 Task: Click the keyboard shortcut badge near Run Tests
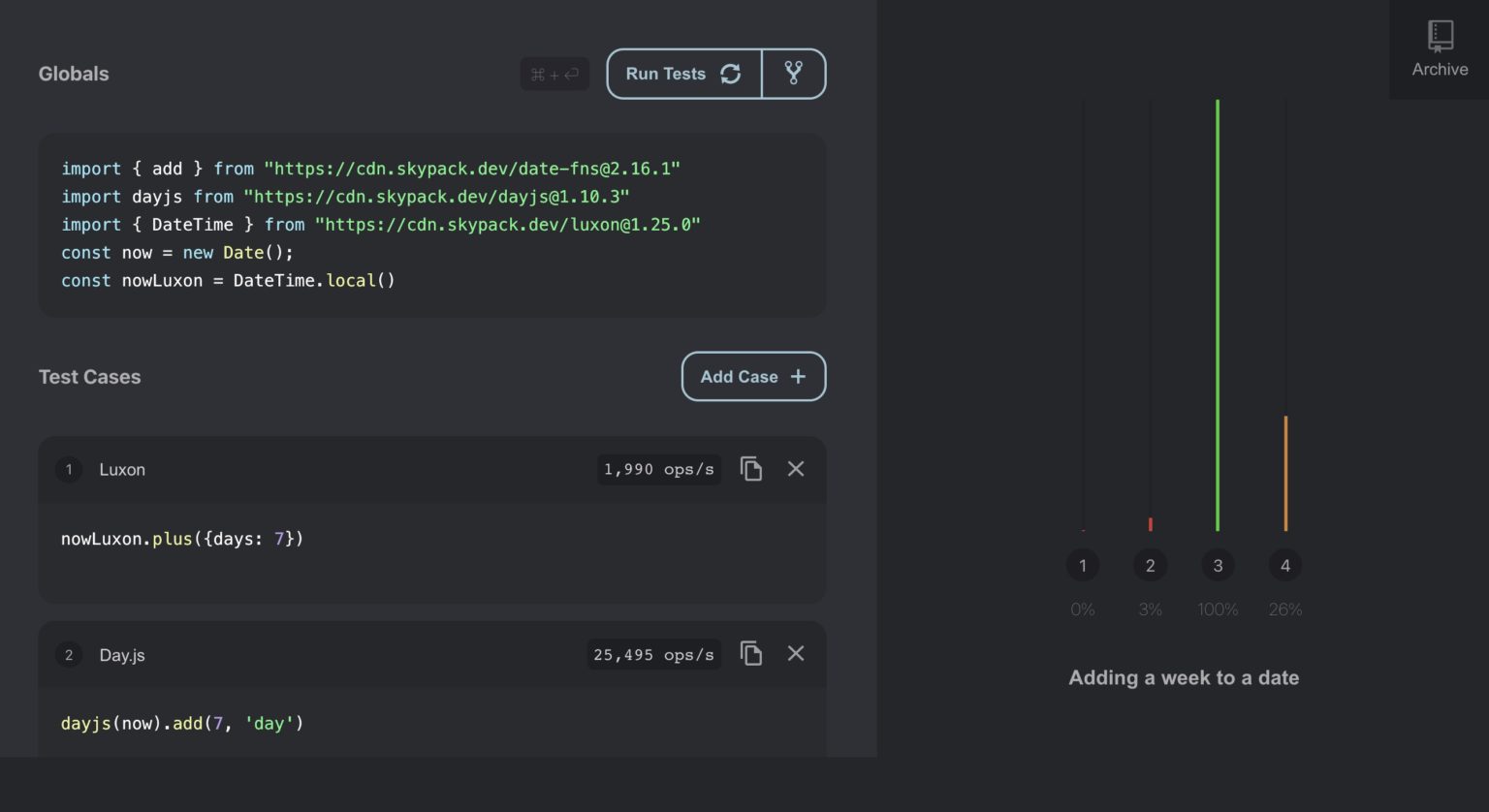554,74
